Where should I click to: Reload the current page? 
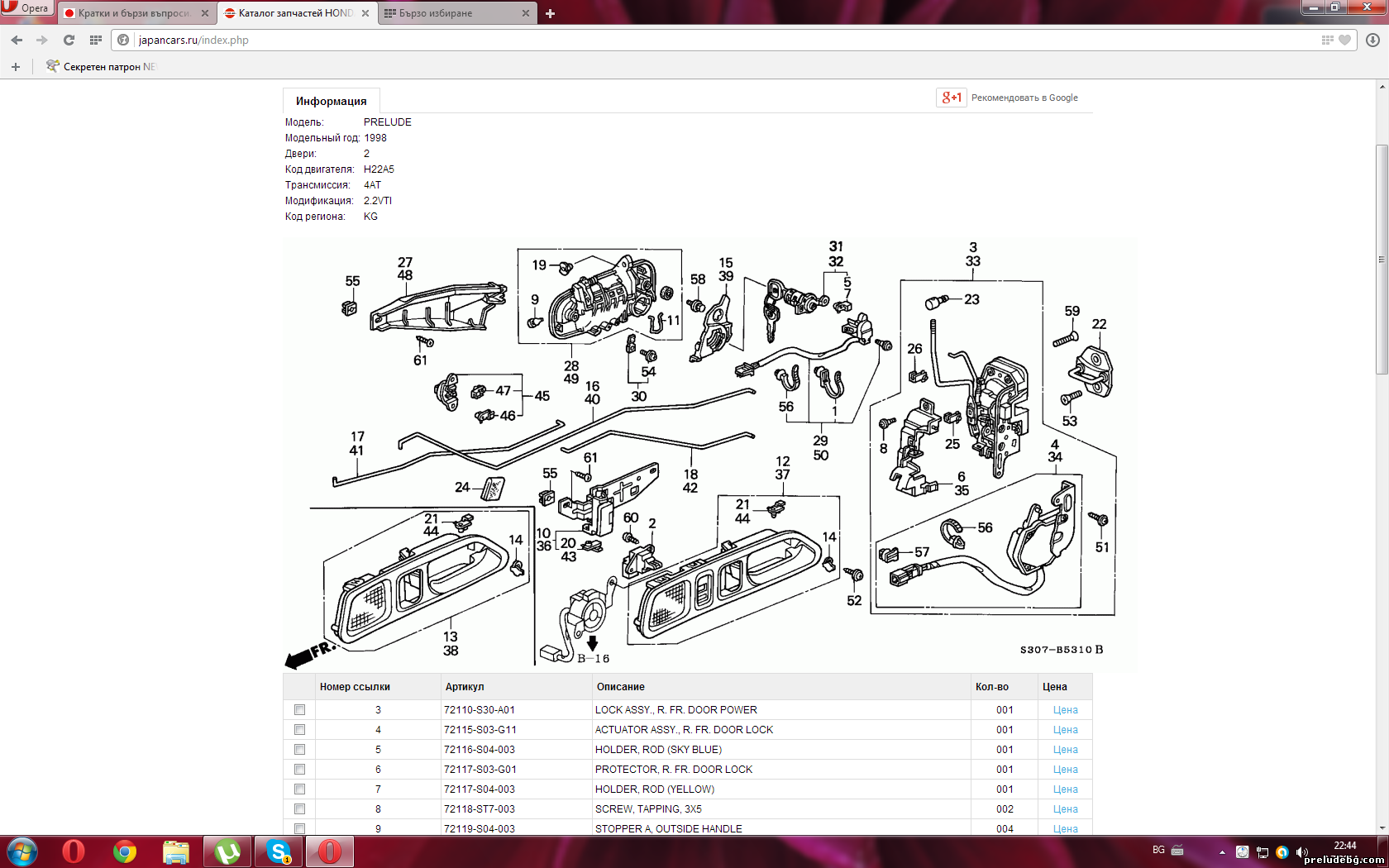[x=69, y=40]
